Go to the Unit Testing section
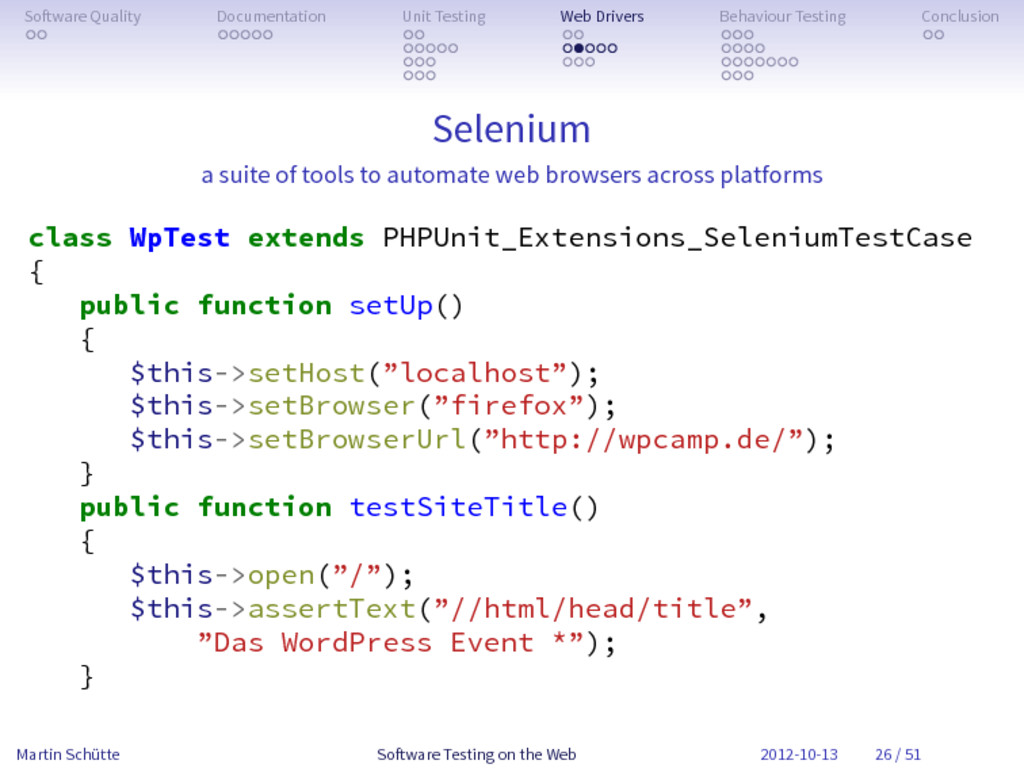 point(443,16)
